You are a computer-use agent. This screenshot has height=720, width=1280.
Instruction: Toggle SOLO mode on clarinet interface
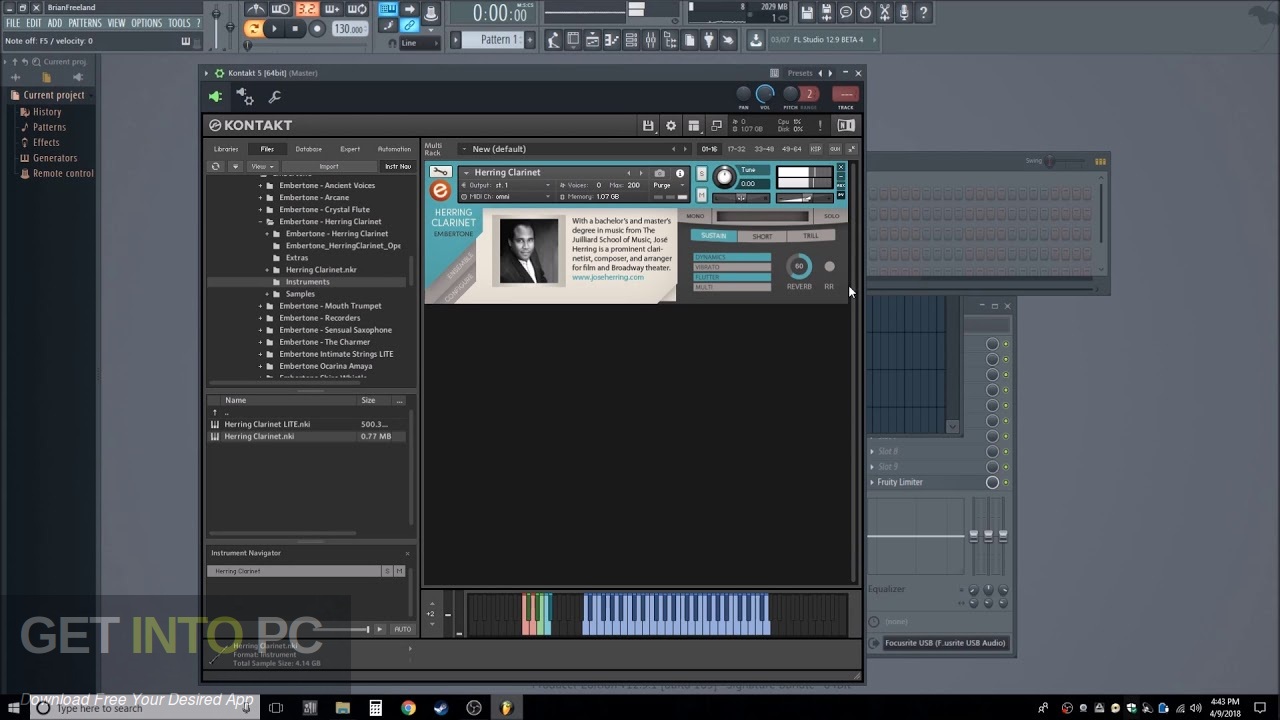(832, 216)
